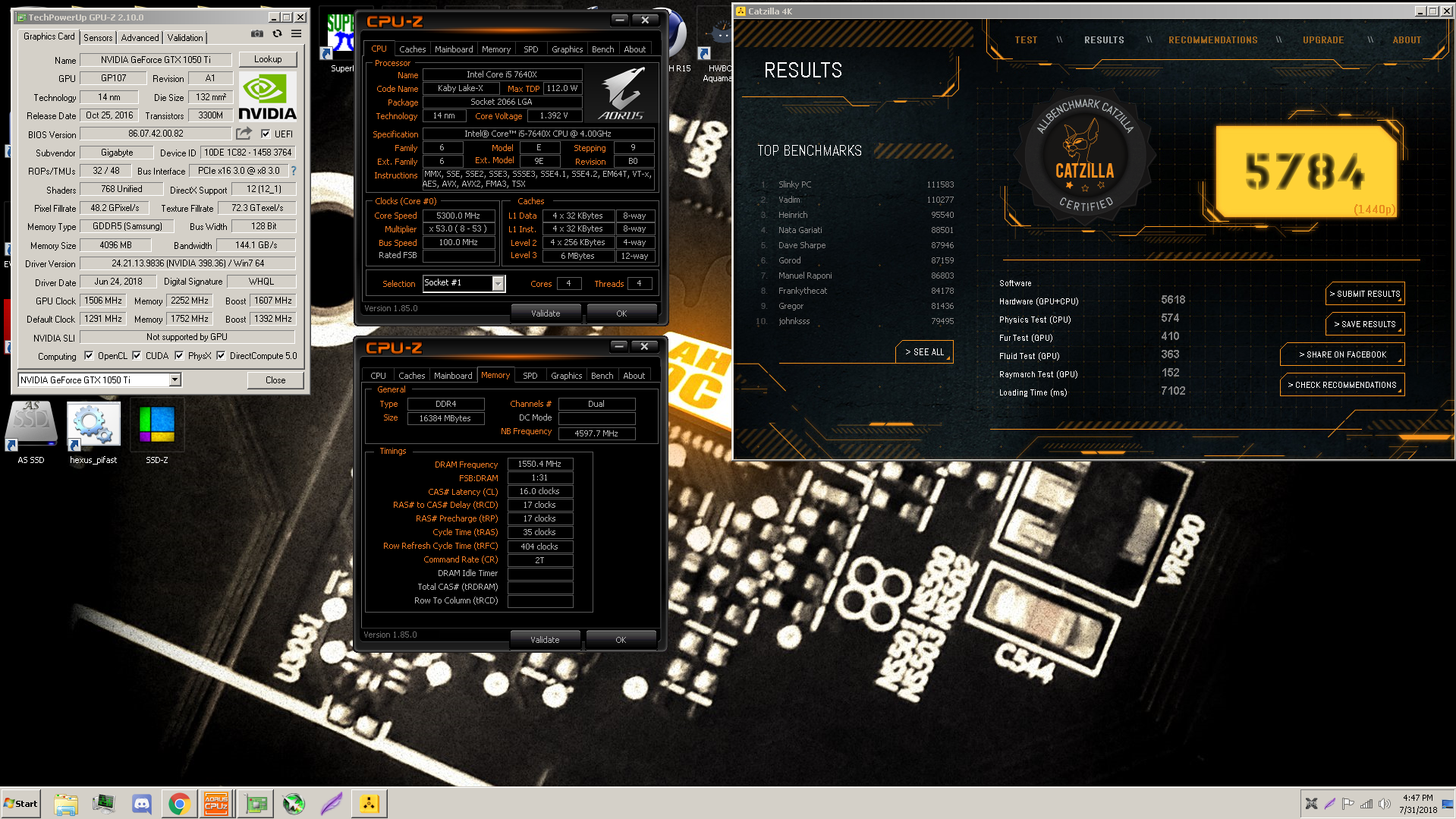Open the Graphics tab in bottom CPU-Z window
Image resolution: width=1456 pixels, height=819 pixels.
567,376
